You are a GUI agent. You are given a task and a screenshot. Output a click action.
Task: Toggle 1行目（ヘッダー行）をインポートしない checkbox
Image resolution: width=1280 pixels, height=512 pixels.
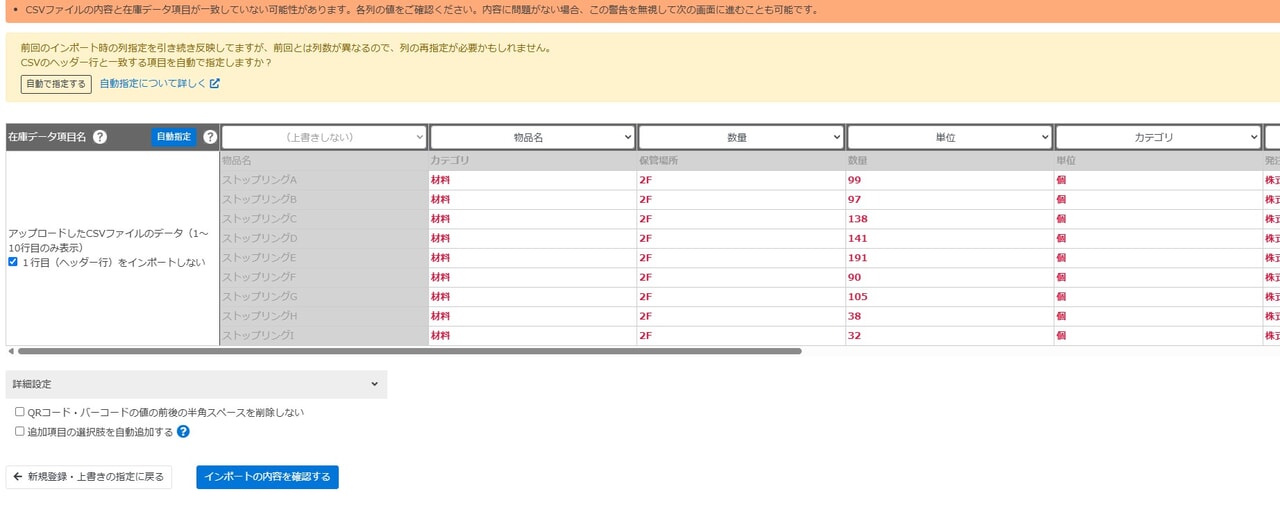(x=13, y=262)
